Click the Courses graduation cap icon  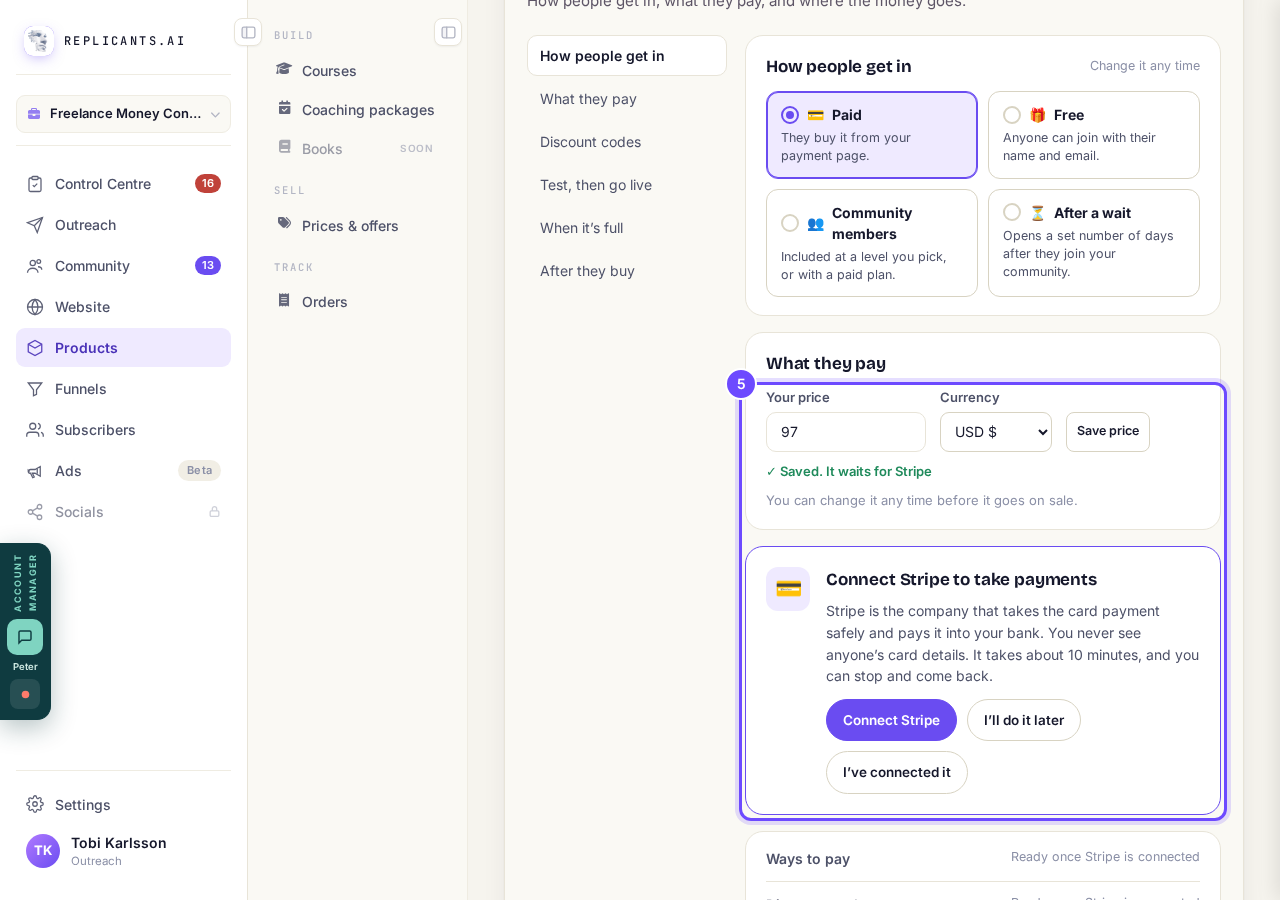(x=284, y=70)
